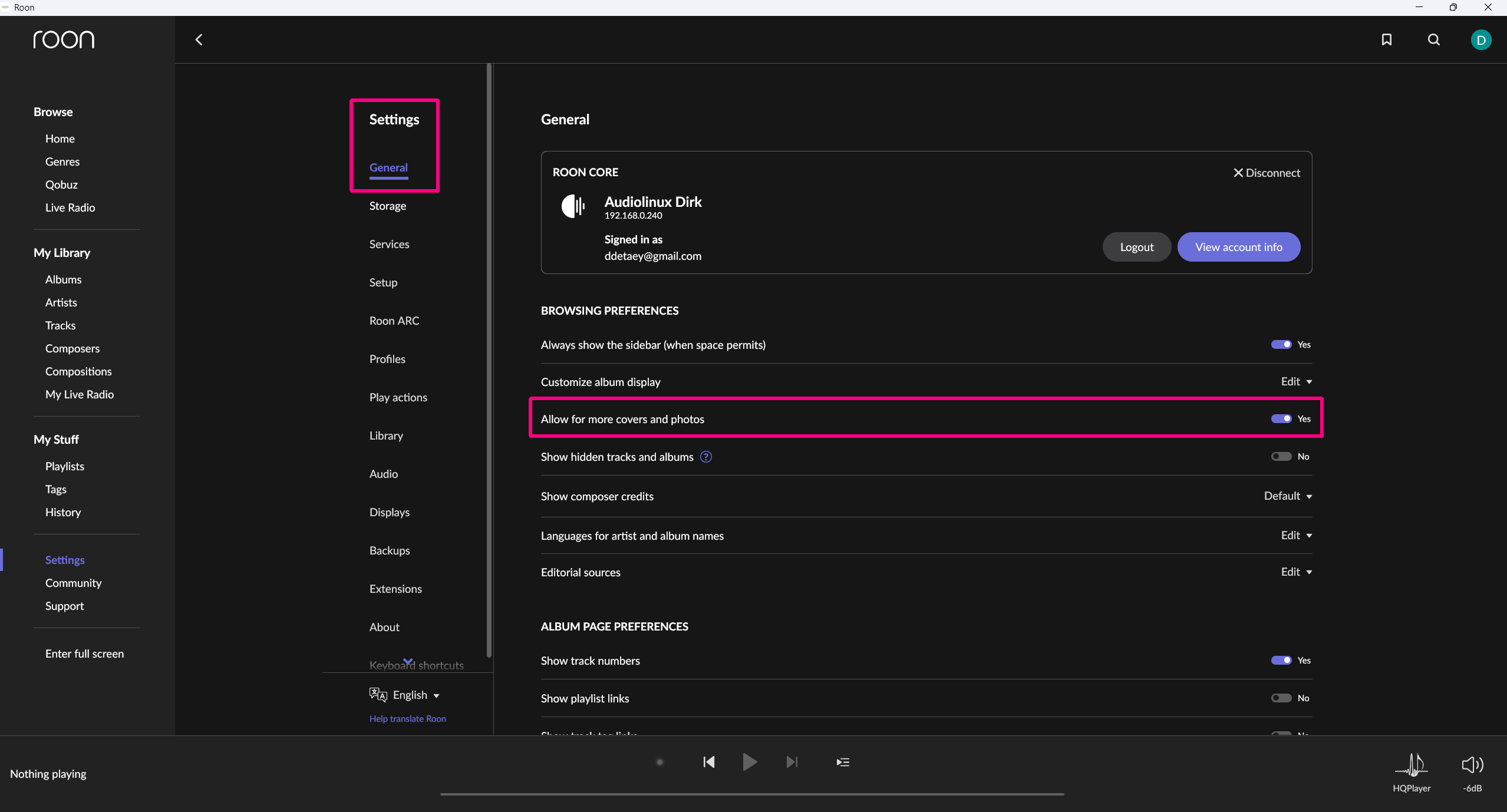
Task: Open the search magnifier
Action: [x=1434, y=39]
